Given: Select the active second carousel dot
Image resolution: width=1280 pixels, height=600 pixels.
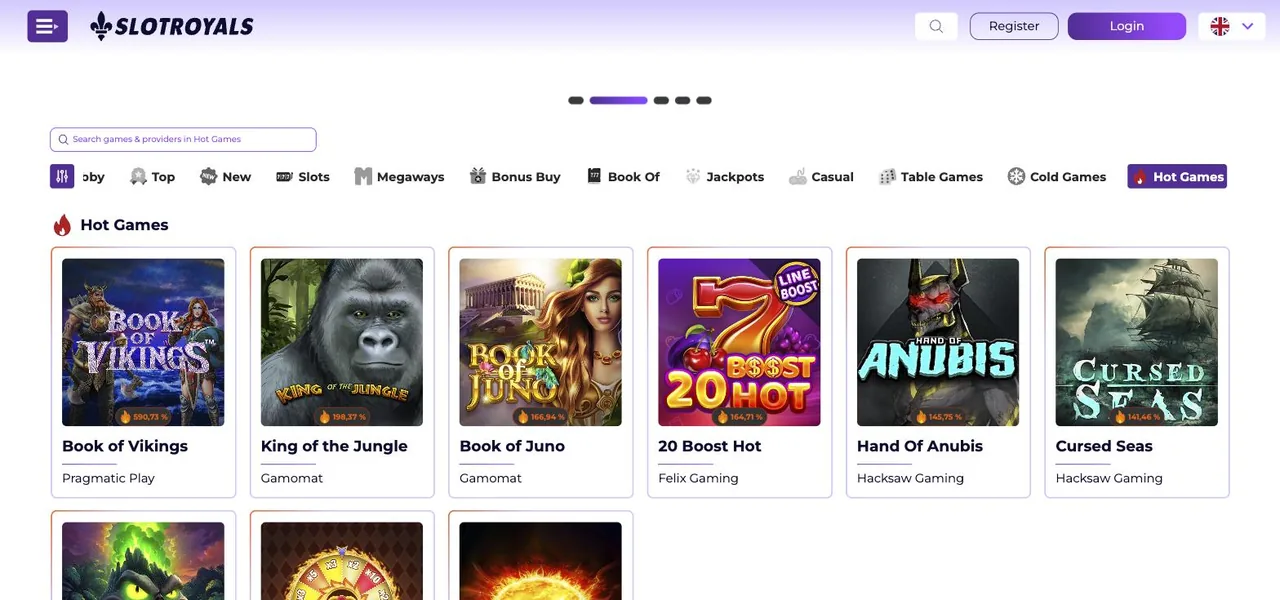Looking at the screenshot, I should pyautogui.click(x=618, y=100).
